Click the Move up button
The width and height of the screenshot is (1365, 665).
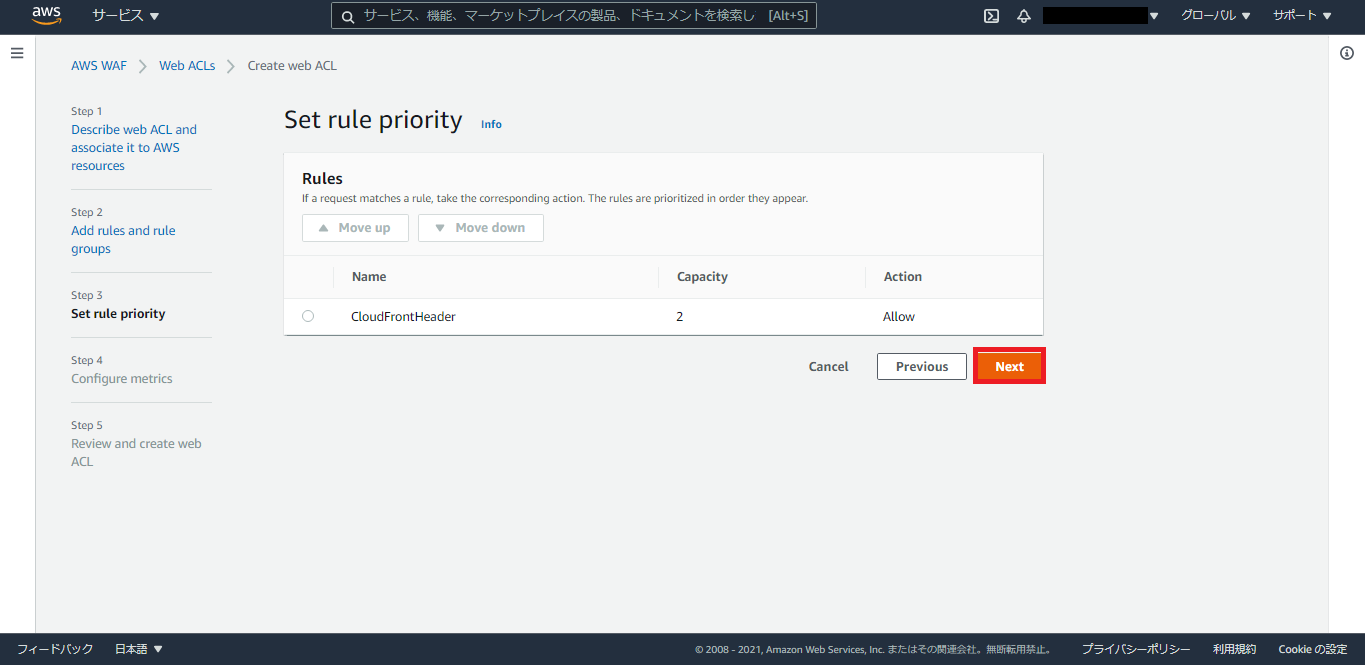point(355,228)
